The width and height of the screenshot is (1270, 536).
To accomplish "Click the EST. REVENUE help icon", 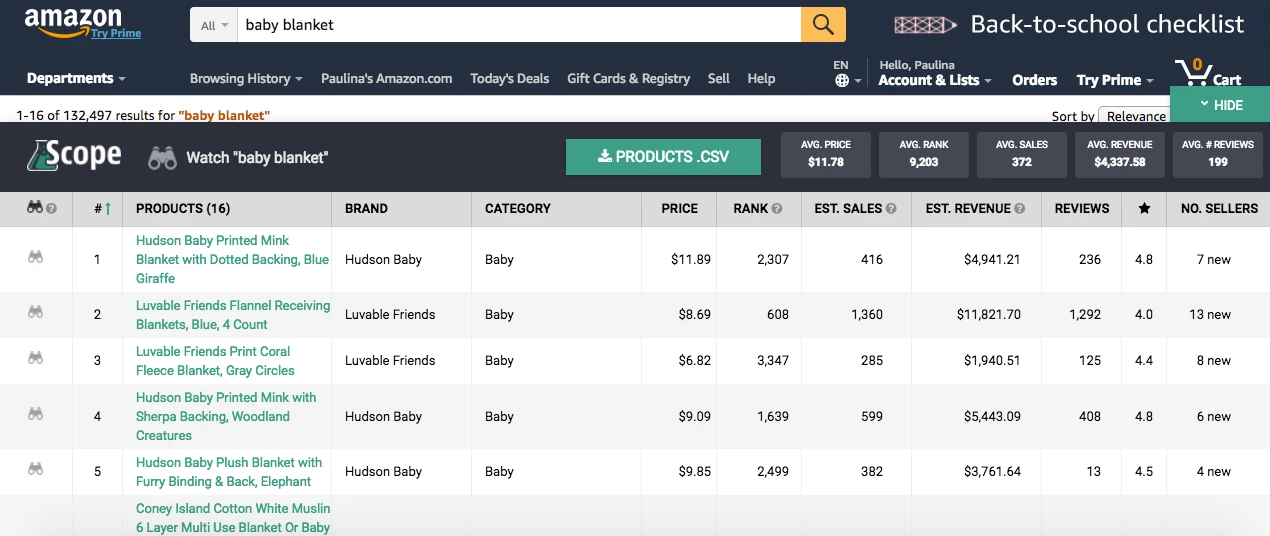I will [1019, 209].
